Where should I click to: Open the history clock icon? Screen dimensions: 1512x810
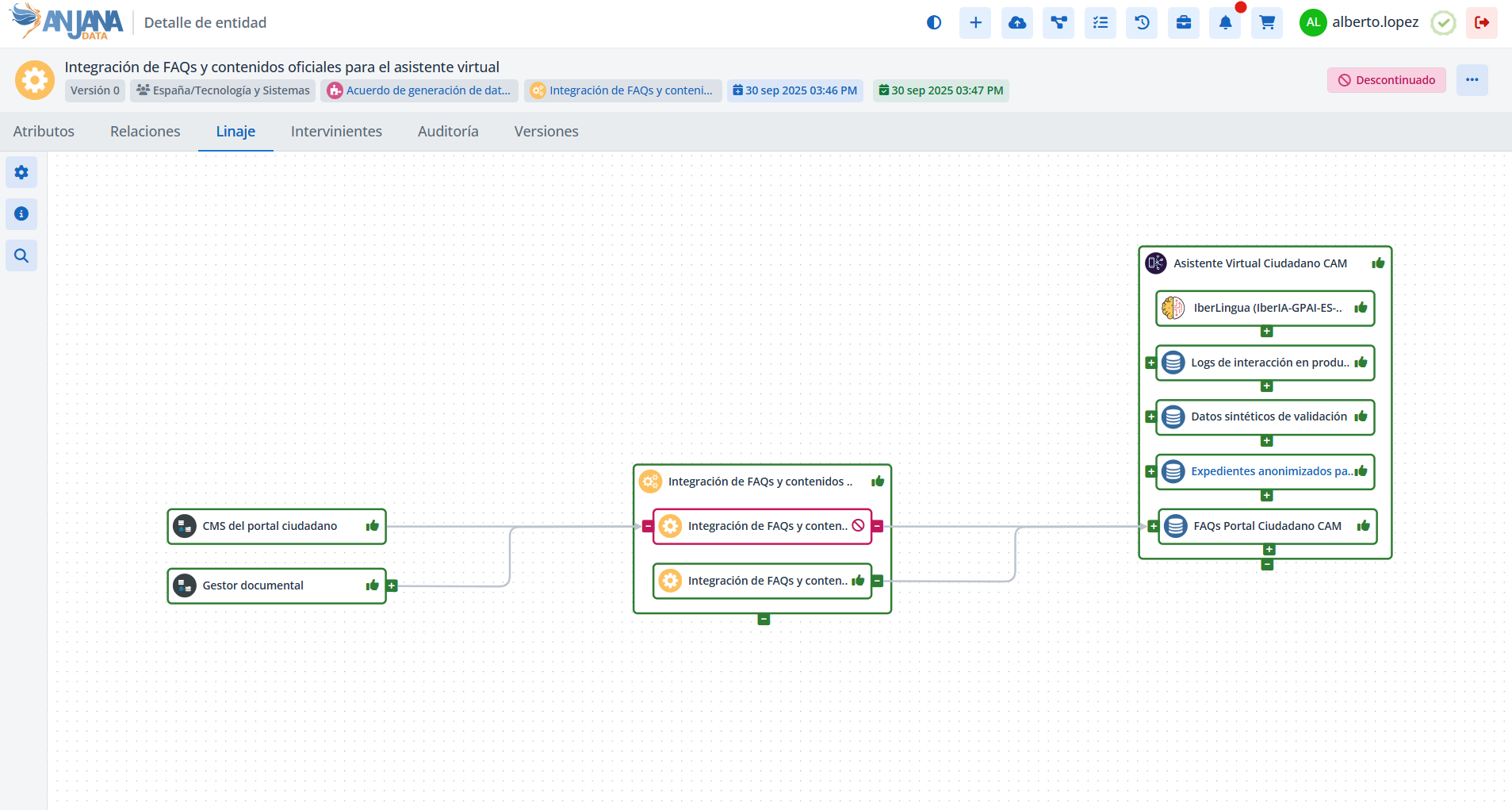tap(1142, 23)
